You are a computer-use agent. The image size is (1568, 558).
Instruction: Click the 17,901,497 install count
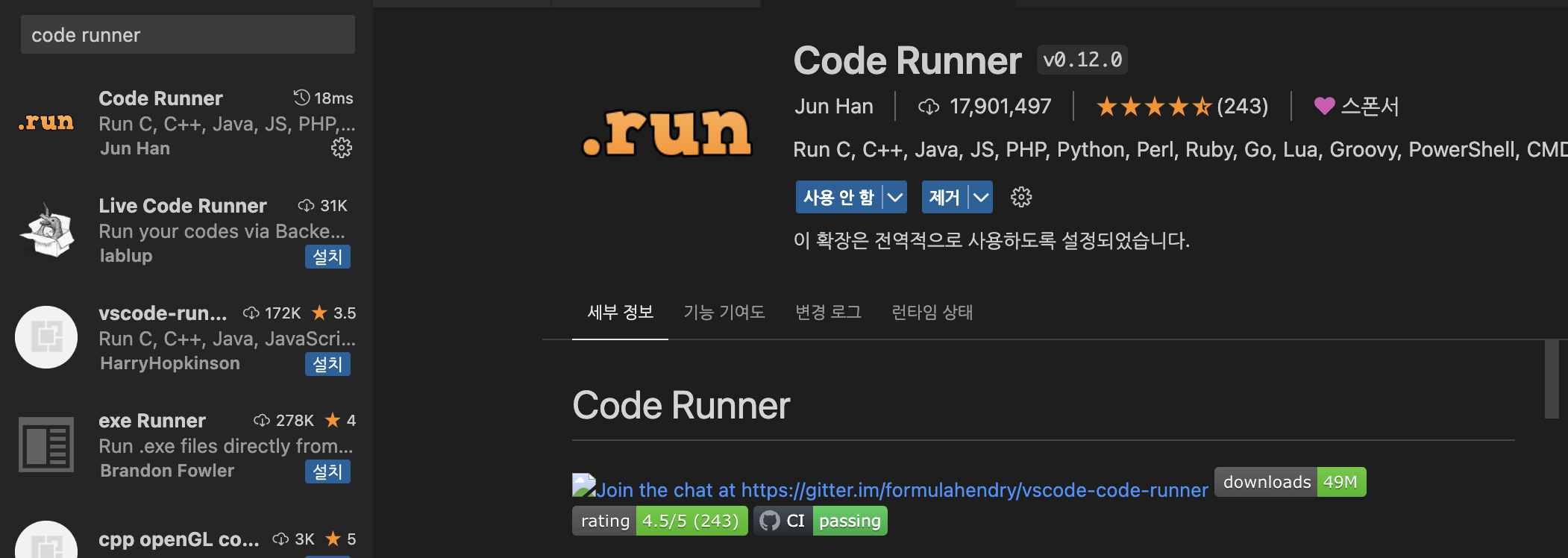pyautogui.click(x=1000, y=107)
